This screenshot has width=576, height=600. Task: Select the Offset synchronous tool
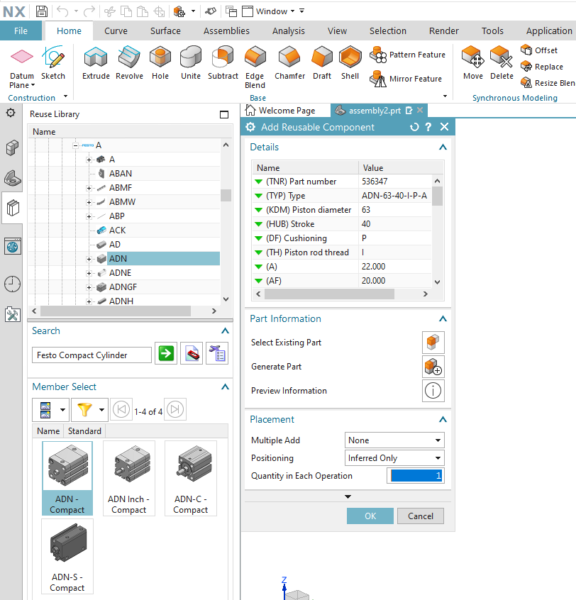point(538,50)
